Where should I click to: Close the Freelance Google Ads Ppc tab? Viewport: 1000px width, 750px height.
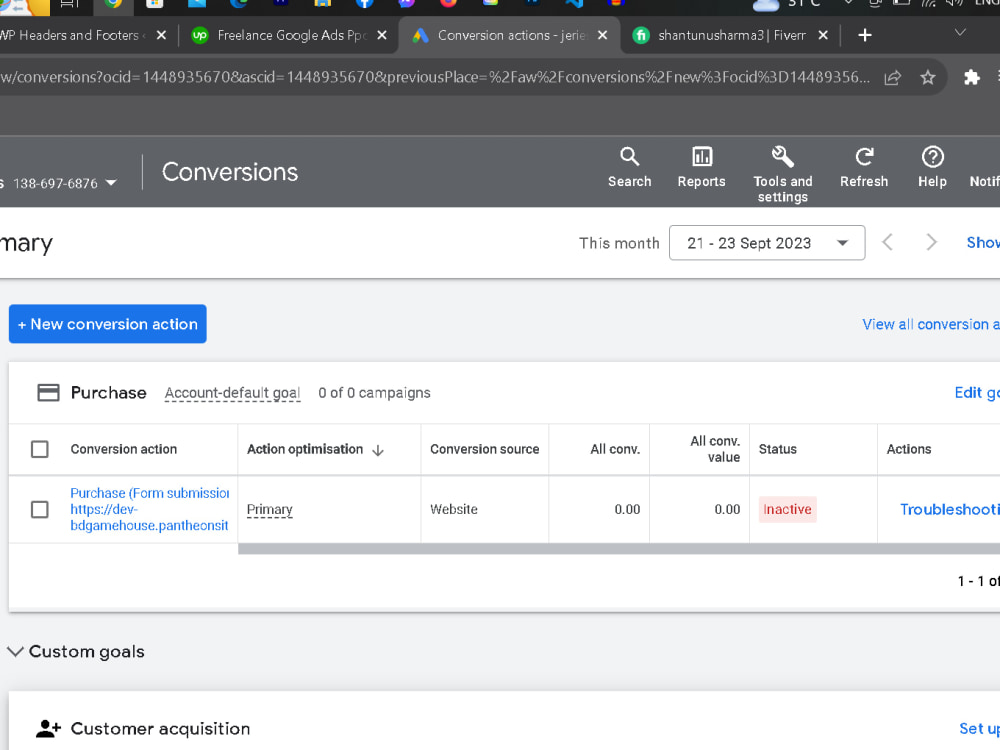click(x=381, y=35)
